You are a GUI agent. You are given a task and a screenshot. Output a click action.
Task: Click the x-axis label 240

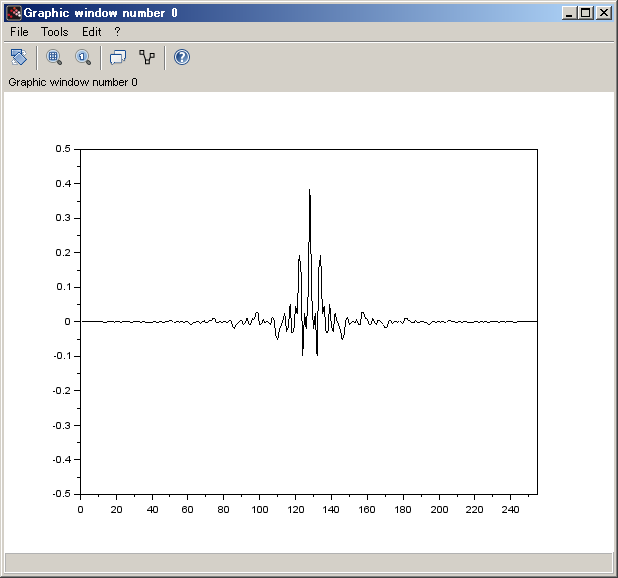click(x=510, y=509)
